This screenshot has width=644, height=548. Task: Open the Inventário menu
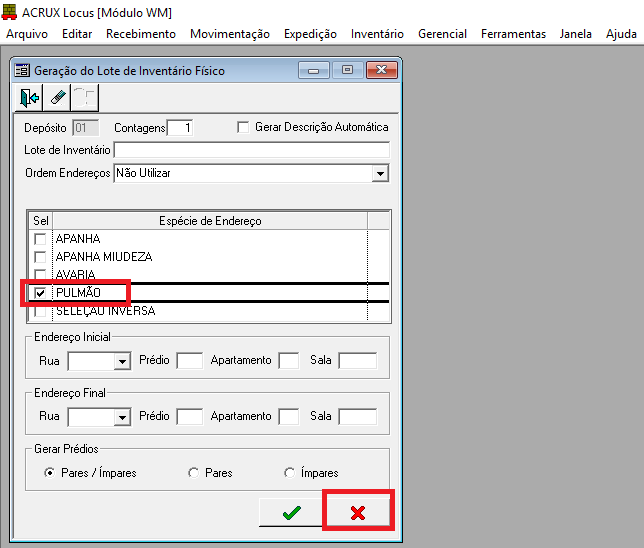[x=377, y=34]
